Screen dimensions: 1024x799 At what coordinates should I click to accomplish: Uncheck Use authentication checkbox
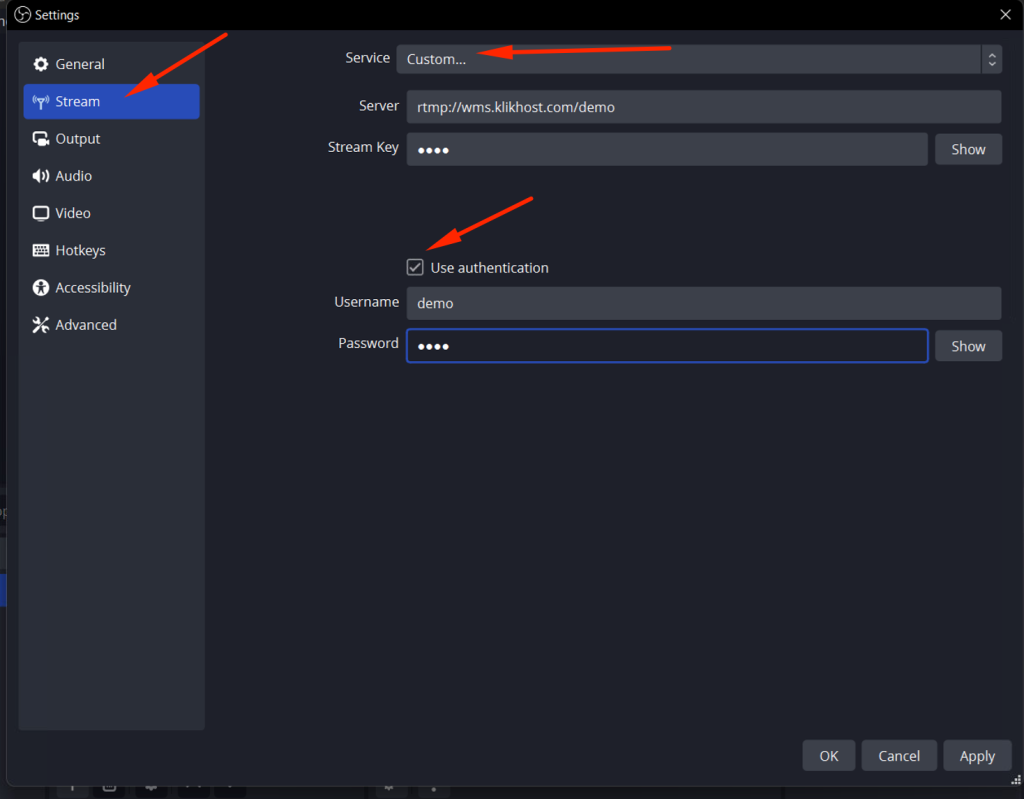(x=415, y=267)
